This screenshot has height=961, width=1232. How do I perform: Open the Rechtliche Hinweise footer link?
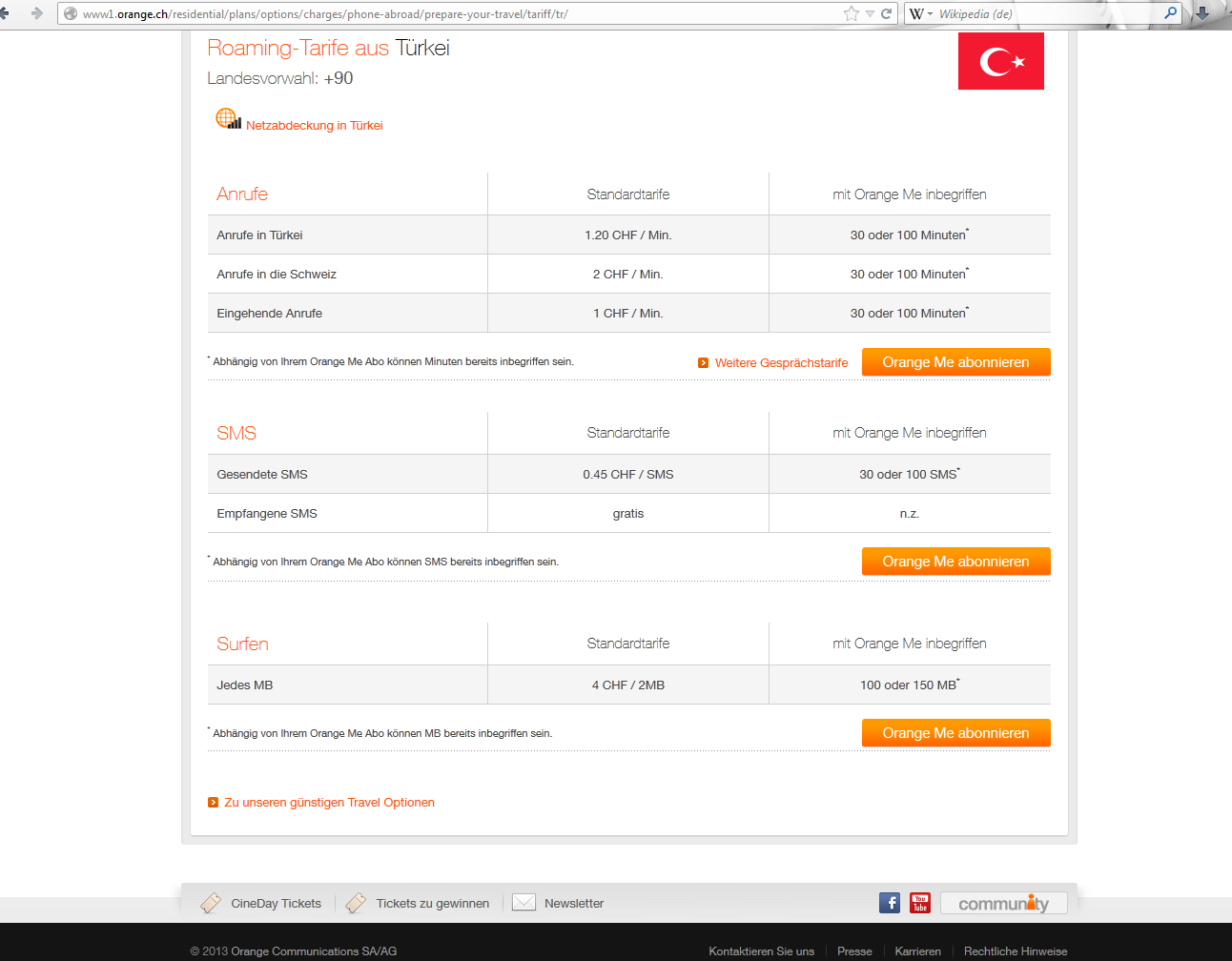pyautogui.click(x=1016, y=951)
